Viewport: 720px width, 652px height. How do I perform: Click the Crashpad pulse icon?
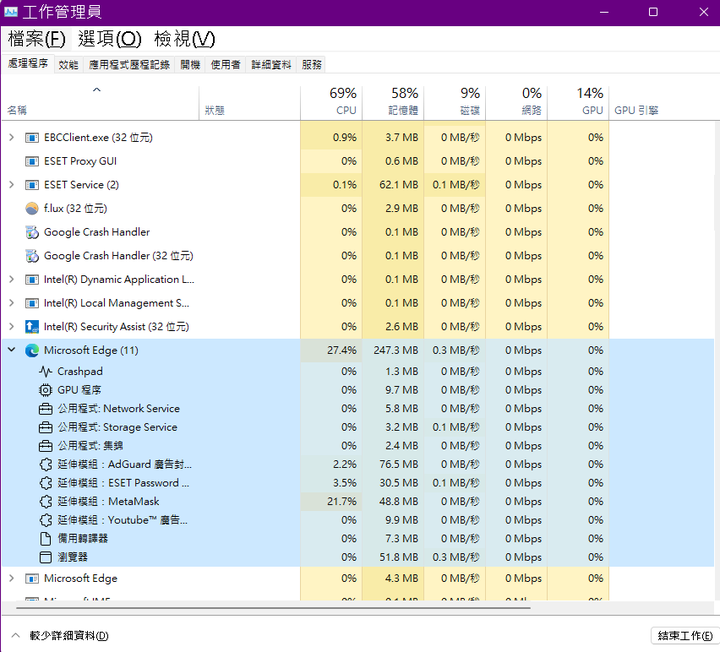coord(45,371)
